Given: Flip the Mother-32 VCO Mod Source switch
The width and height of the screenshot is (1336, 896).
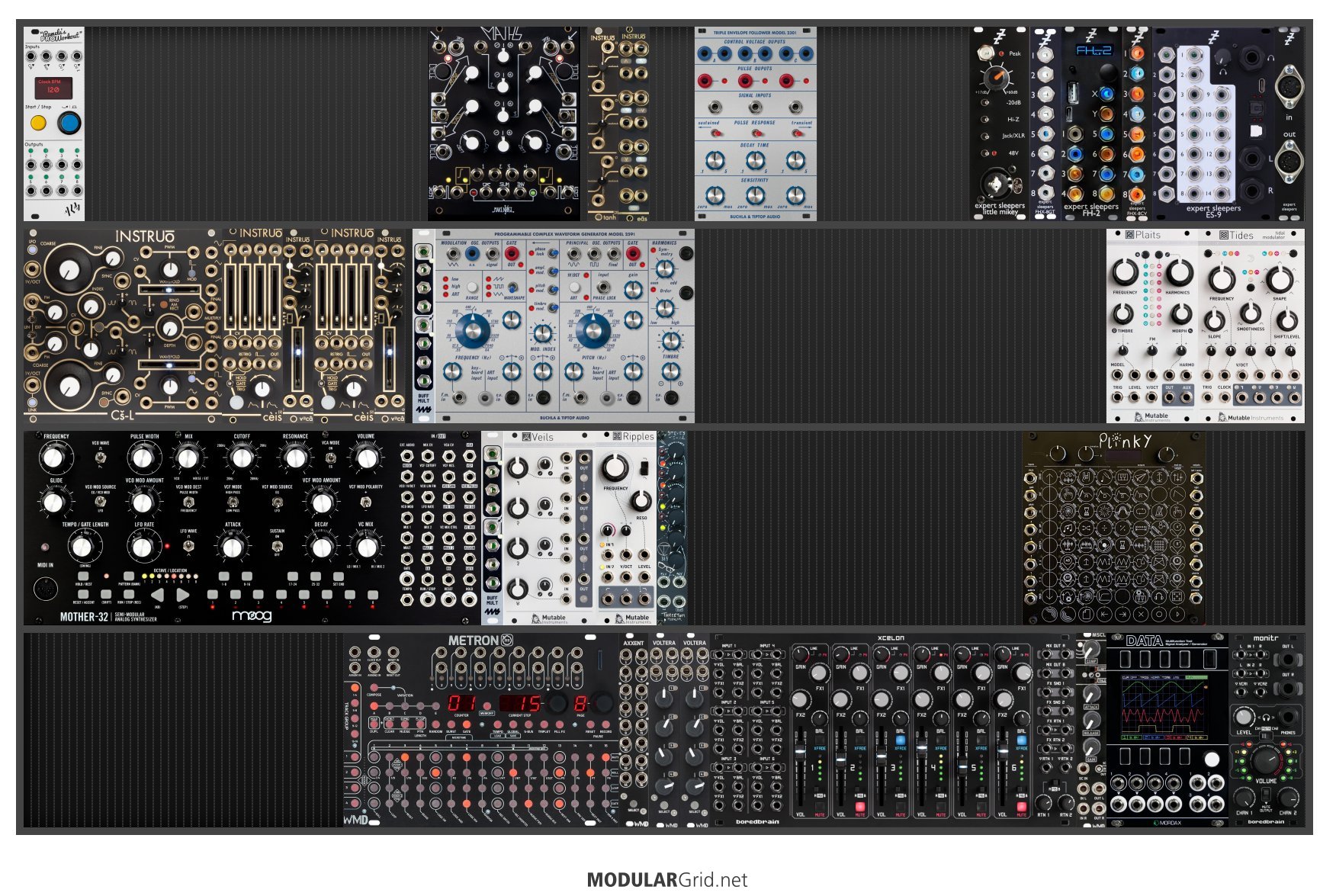Looking at the screenshot, I should click(100, 501).
